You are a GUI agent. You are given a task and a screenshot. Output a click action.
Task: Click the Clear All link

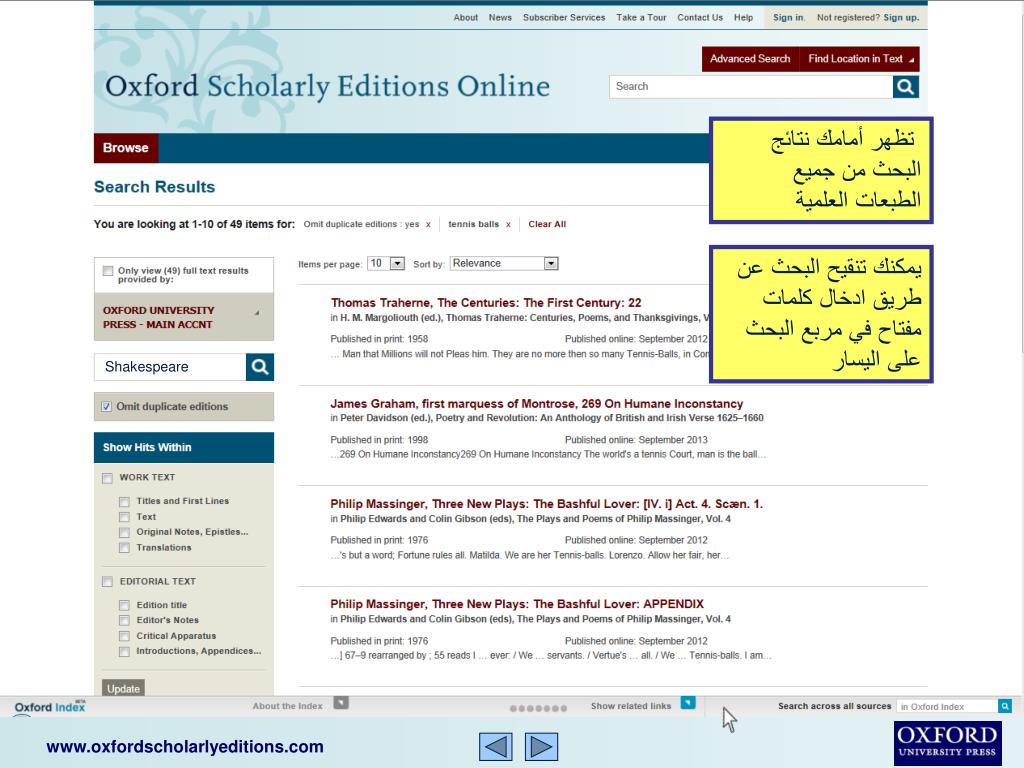[547, 224]
